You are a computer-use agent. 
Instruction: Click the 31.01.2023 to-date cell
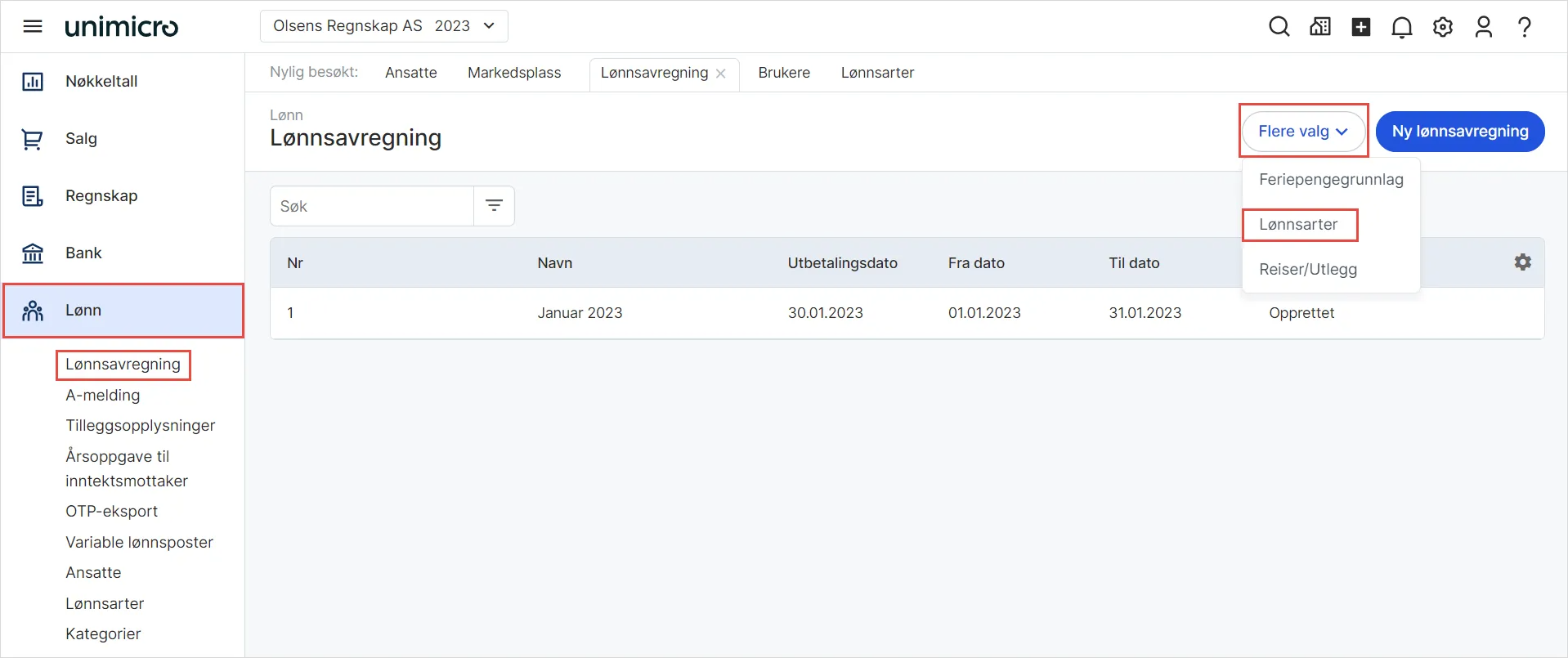tap(1145, 313)
